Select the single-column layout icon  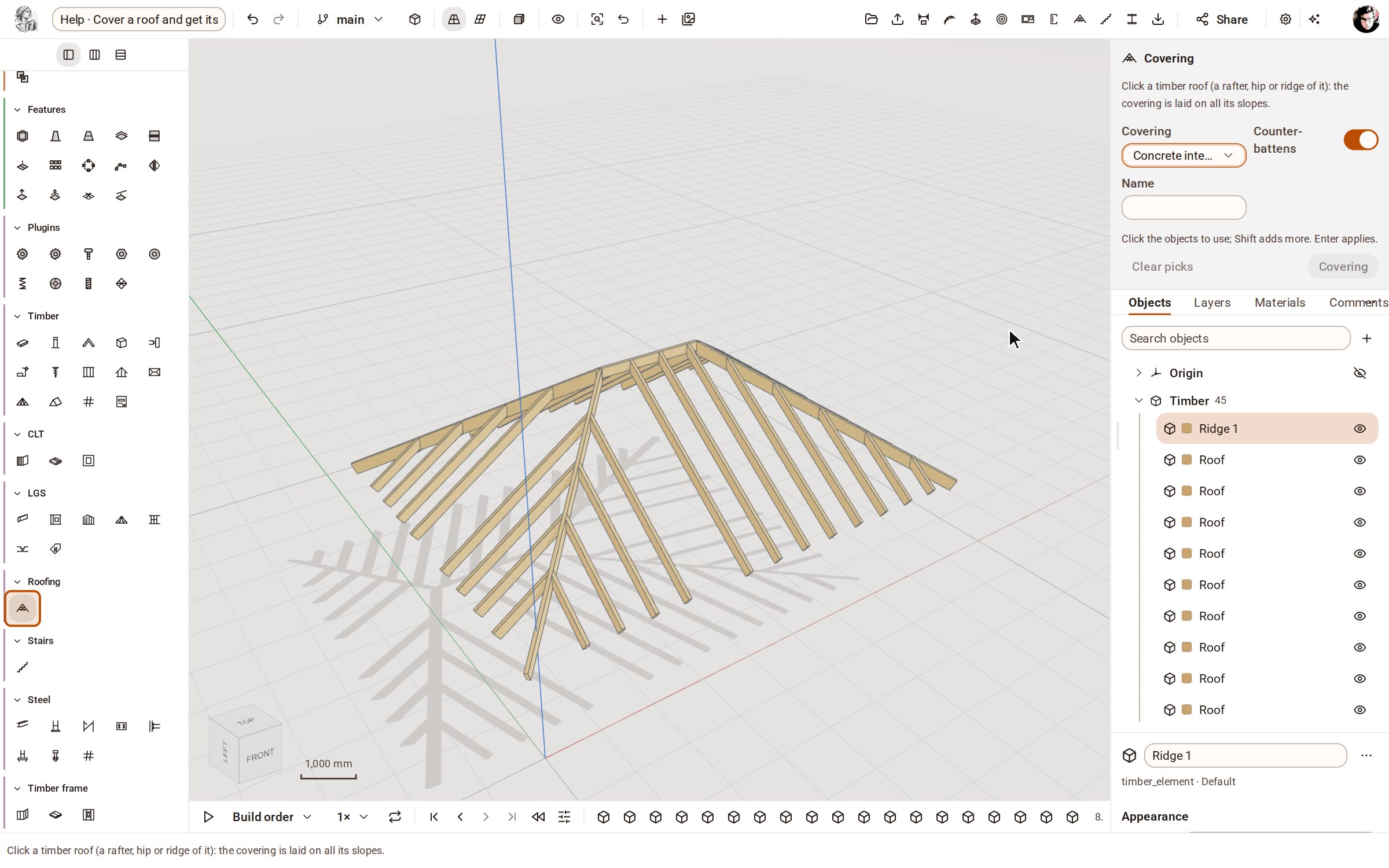[x=68, y=55]
